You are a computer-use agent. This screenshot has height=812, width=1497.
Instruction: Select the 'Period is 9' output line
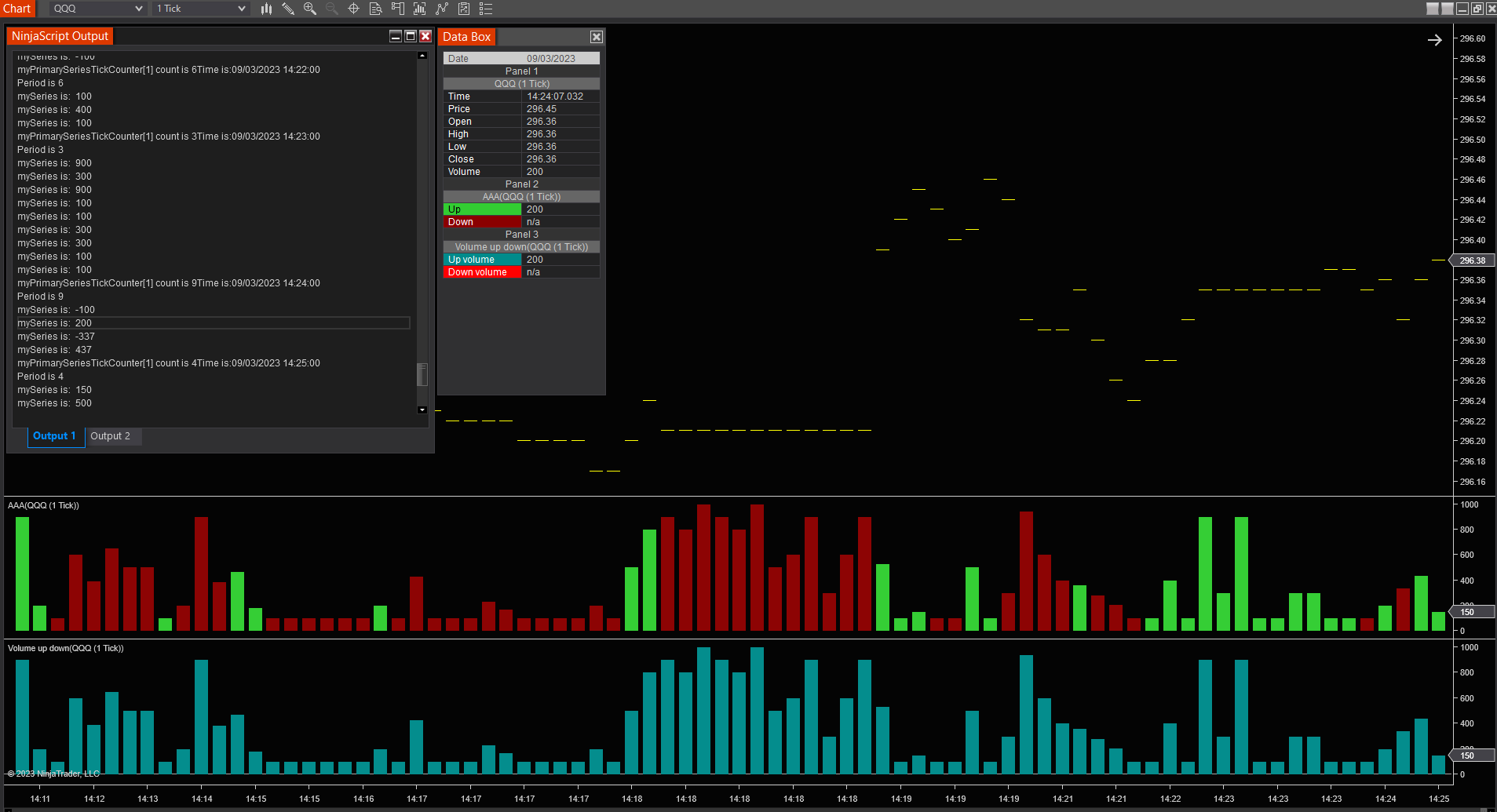[x=40, y=297]
